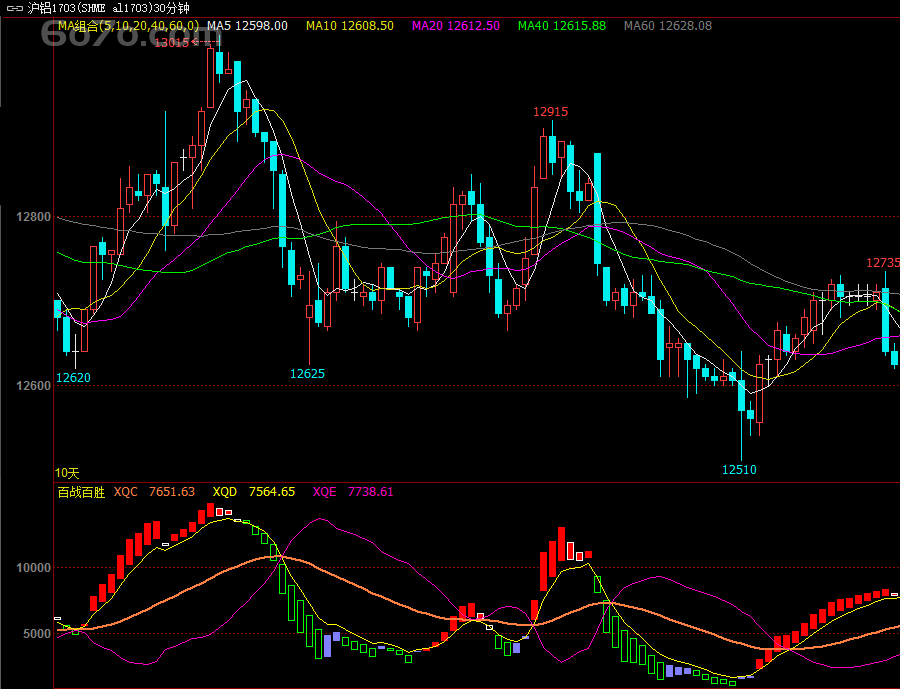Image resolution: width=900 pixels, height=689 pixels.
Task: Click the XQC indicator value label
Action: point(154,492)
